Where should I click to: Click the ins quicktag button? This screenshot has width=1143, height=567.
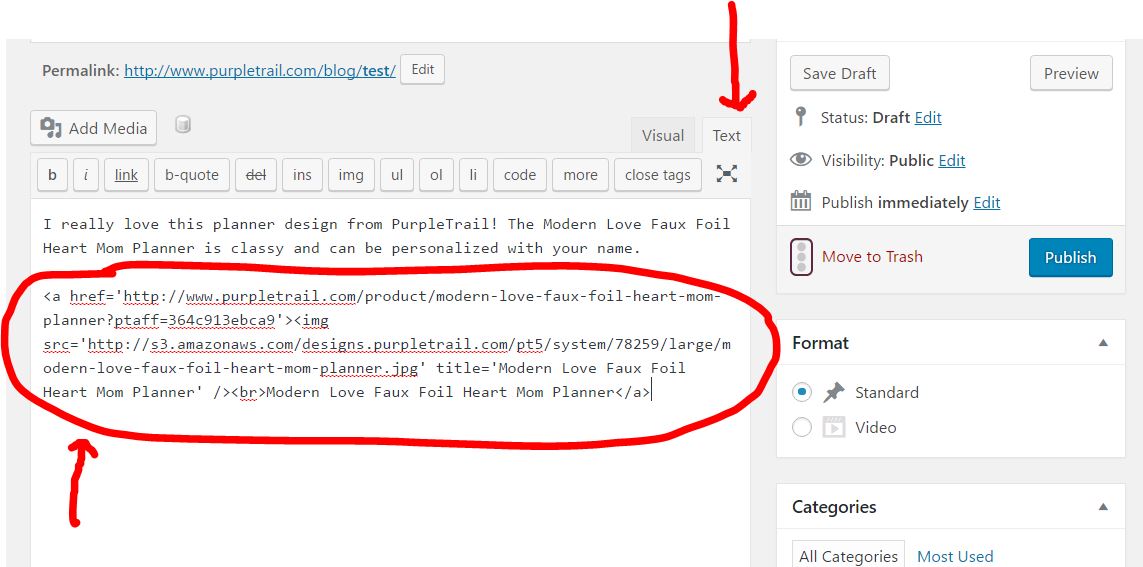[x=302, y=175]
